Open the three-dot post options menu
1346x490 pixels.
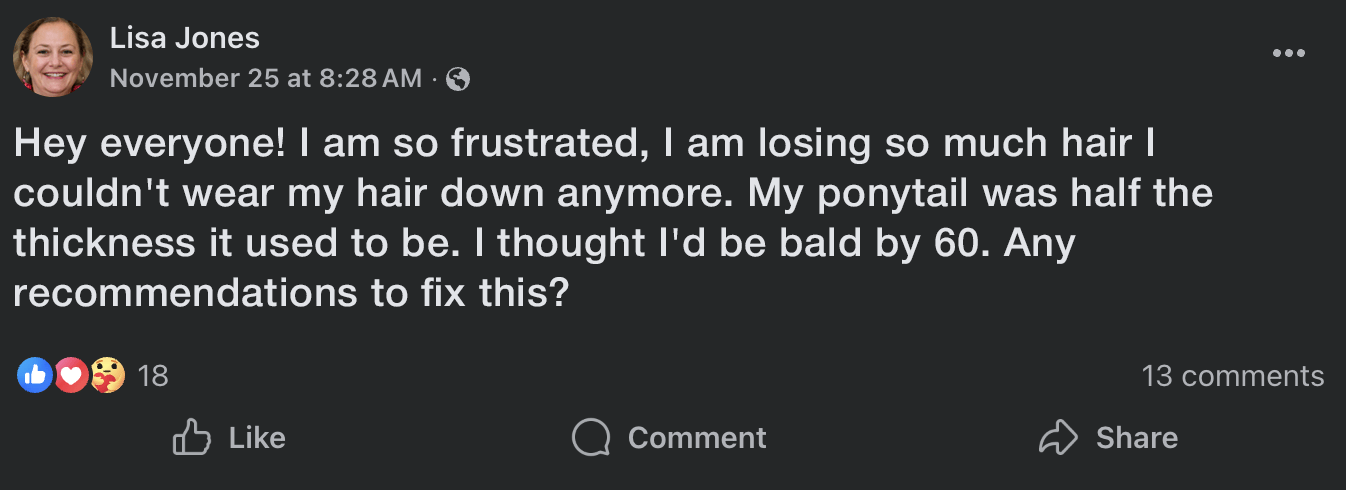pyautogui.click(x=1288, y=54)
